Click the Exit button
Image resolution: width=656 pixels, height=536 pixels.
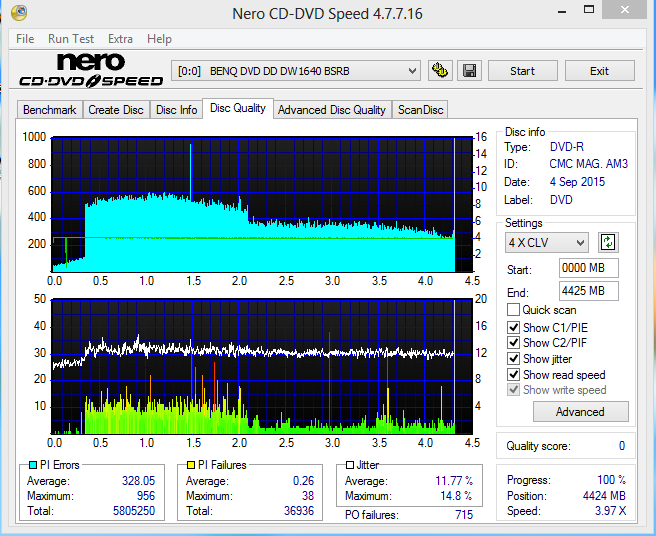tap(600, 71)
